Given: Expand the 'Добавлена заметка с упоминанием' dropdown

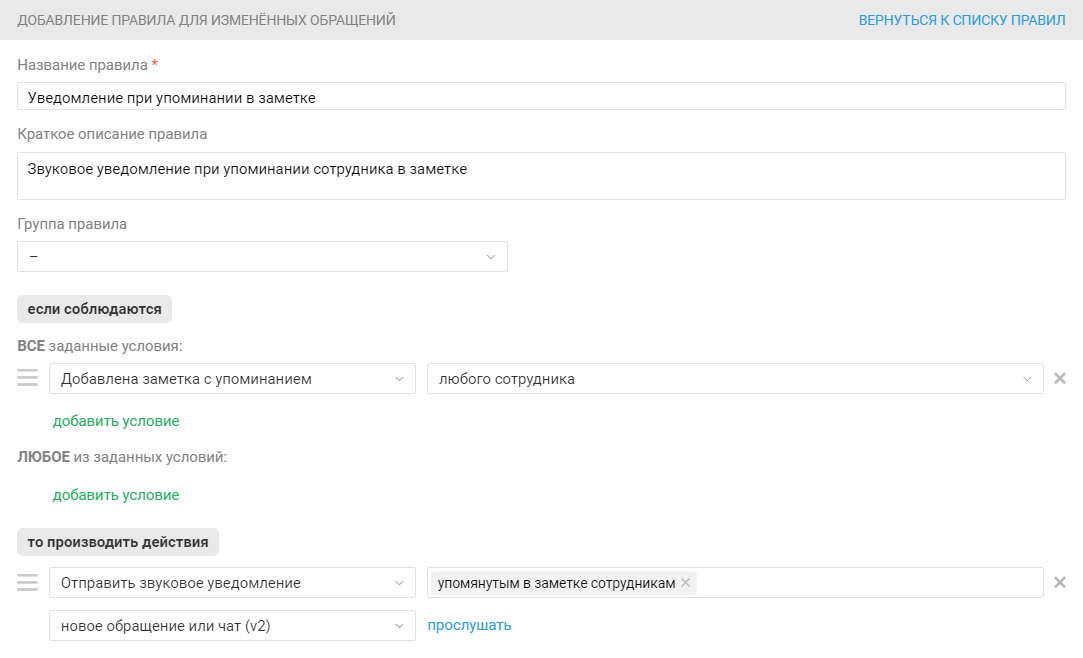Looking at the screenshot, I should [232, 379].
